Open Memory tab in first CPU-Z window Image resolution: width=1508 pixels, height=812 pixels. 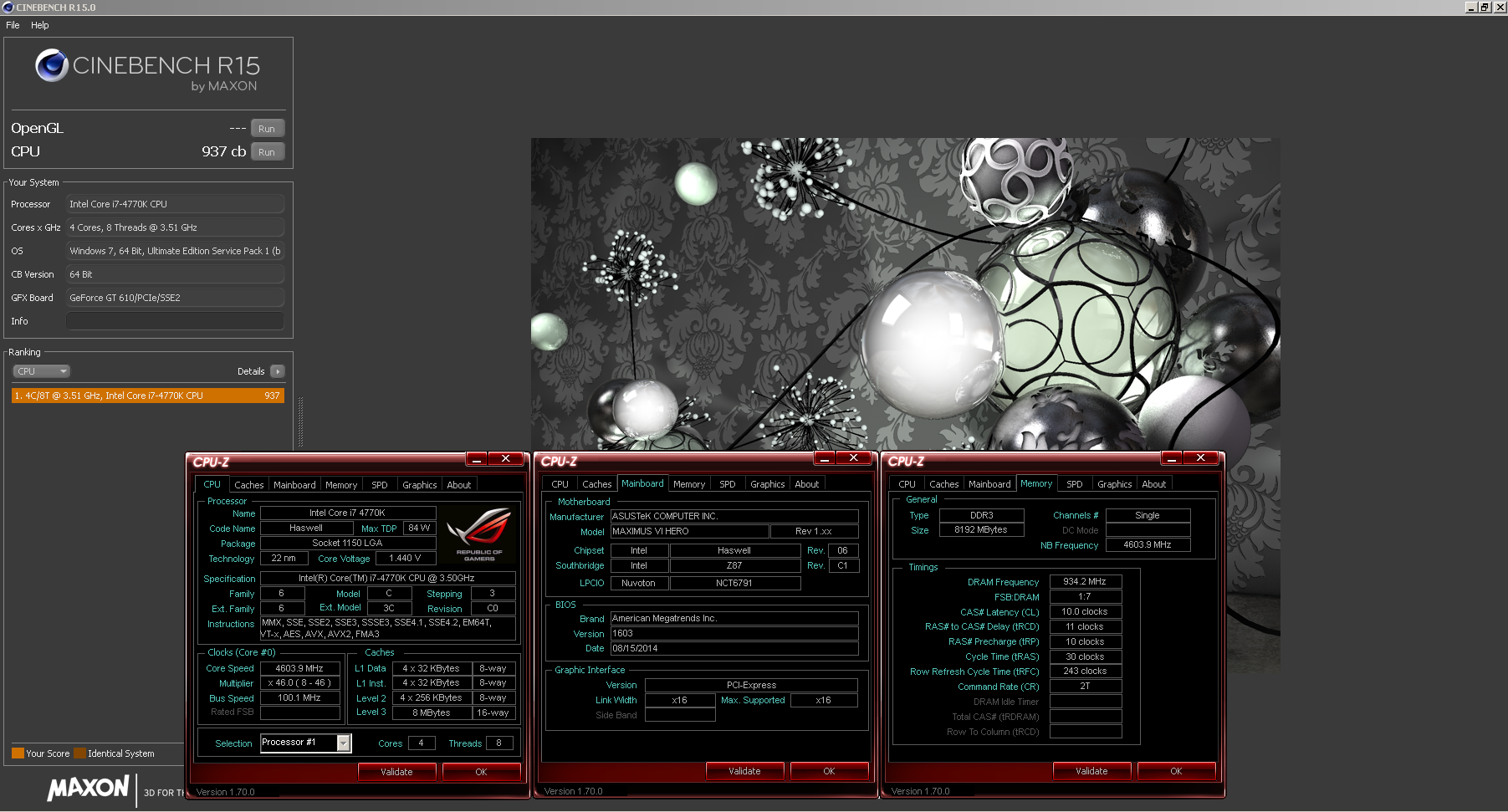[x=341, y=485]
